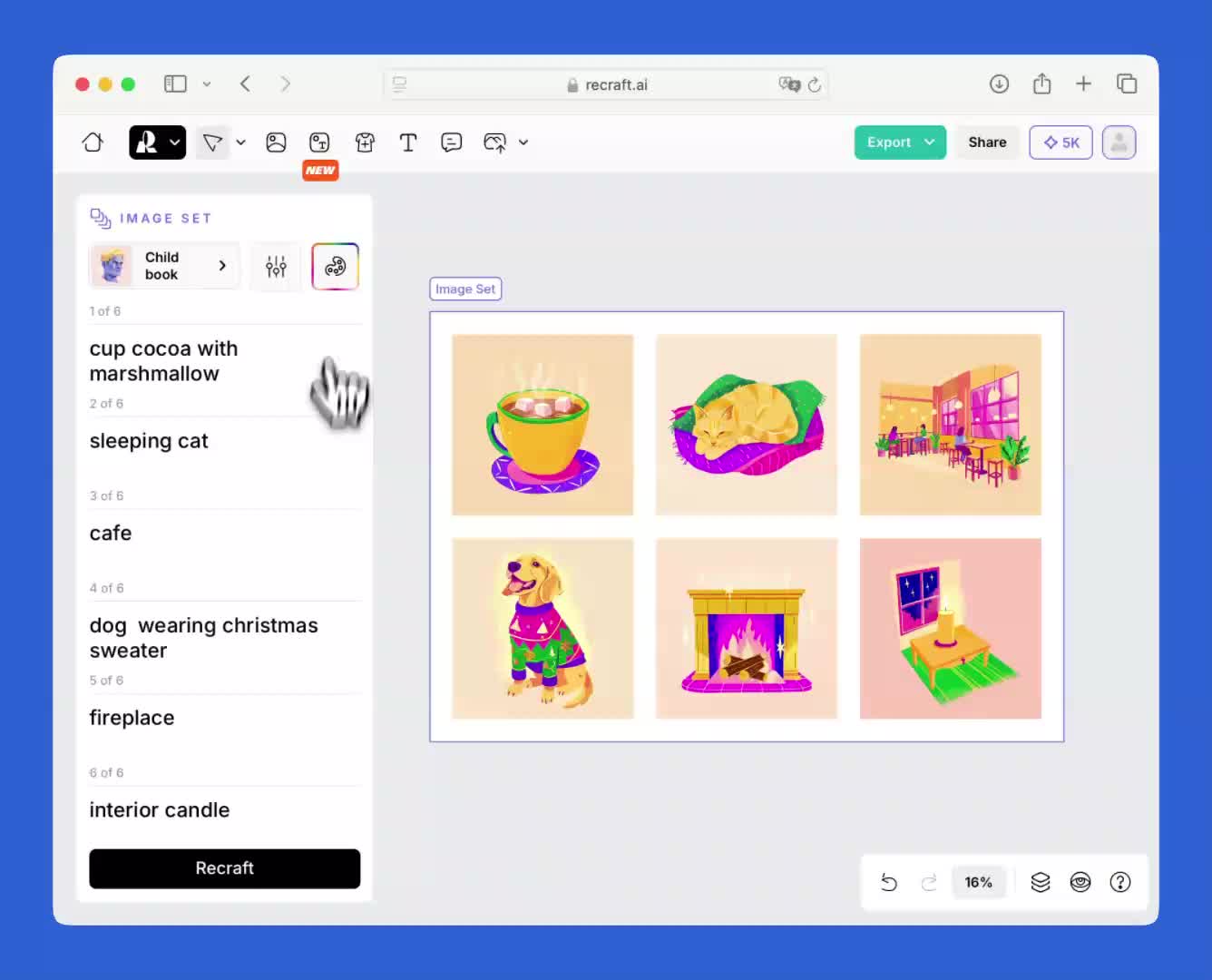Open the comment chat tool
Viewport: 1212px width, 980px height.
(x=451, y=142)
